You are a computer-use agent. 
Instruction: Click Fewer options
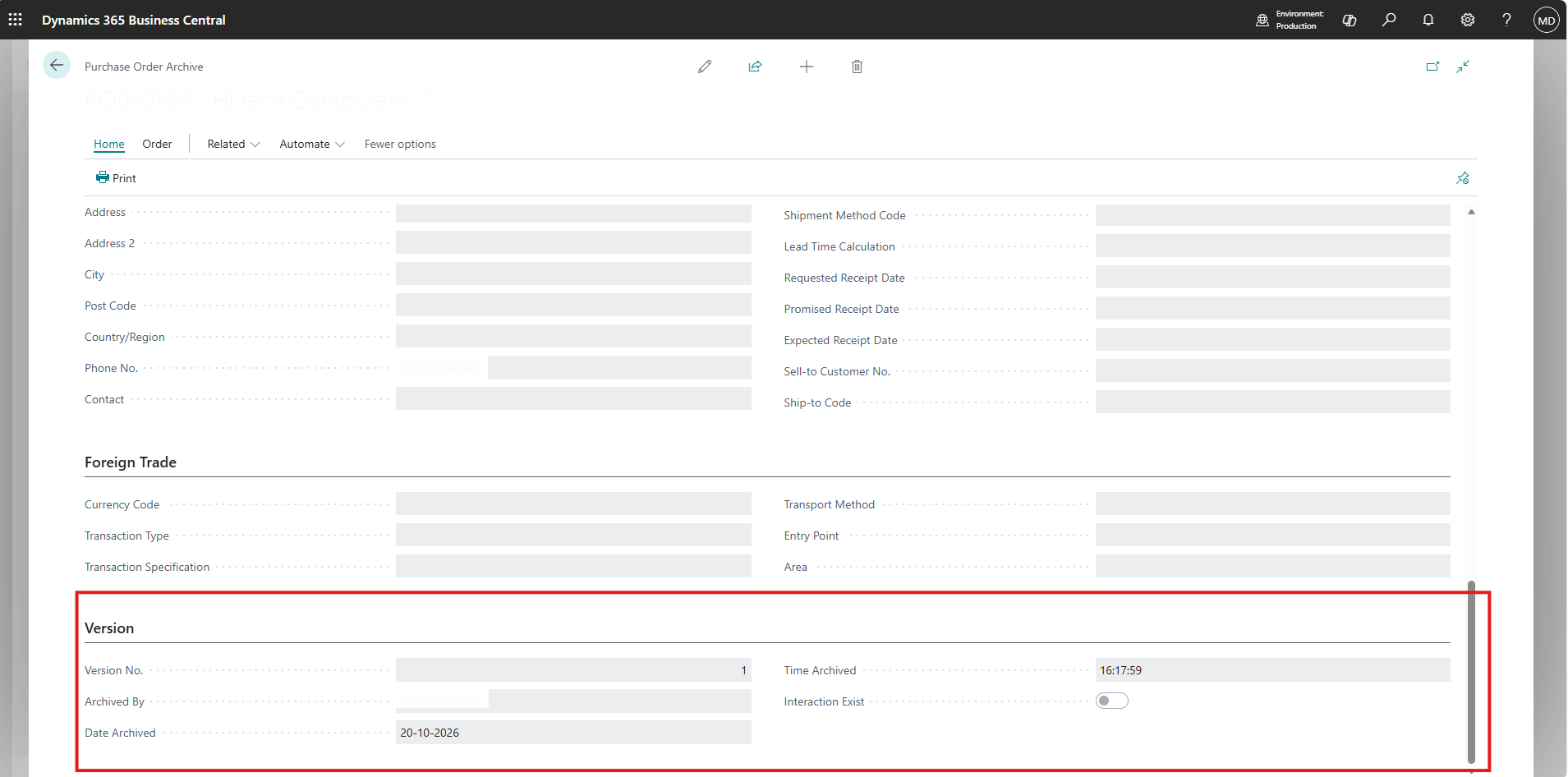pos(400,144)
